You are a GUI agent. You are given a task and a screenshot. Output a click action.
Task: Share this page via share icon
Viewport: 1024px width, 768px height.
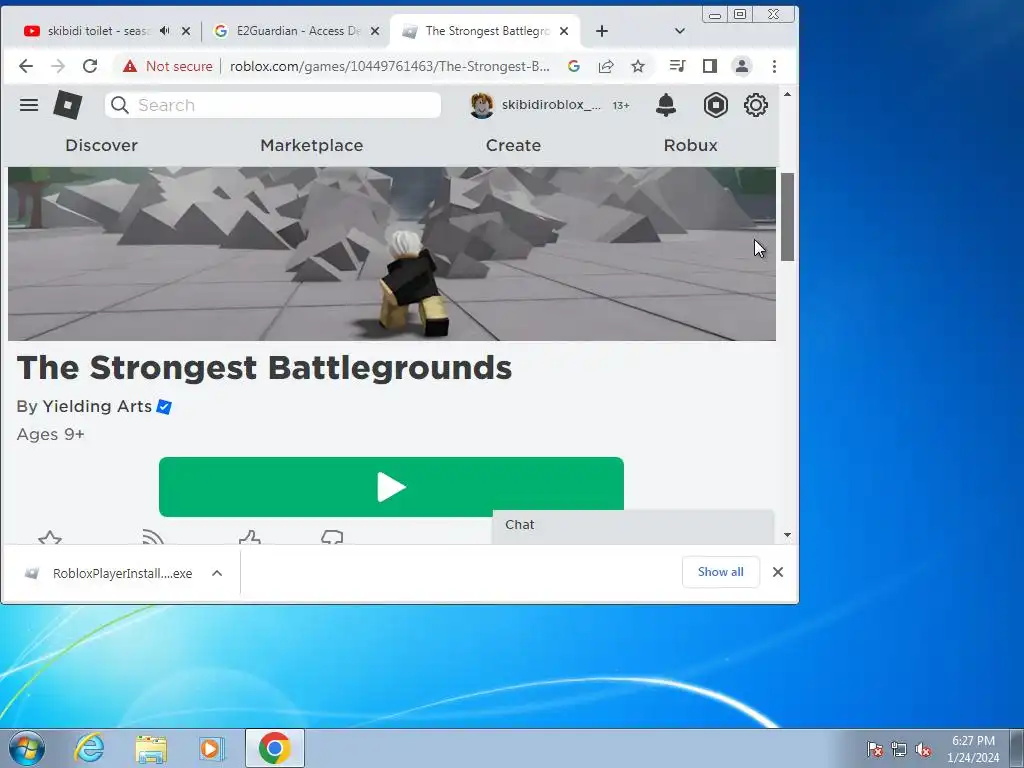(606, 66)
